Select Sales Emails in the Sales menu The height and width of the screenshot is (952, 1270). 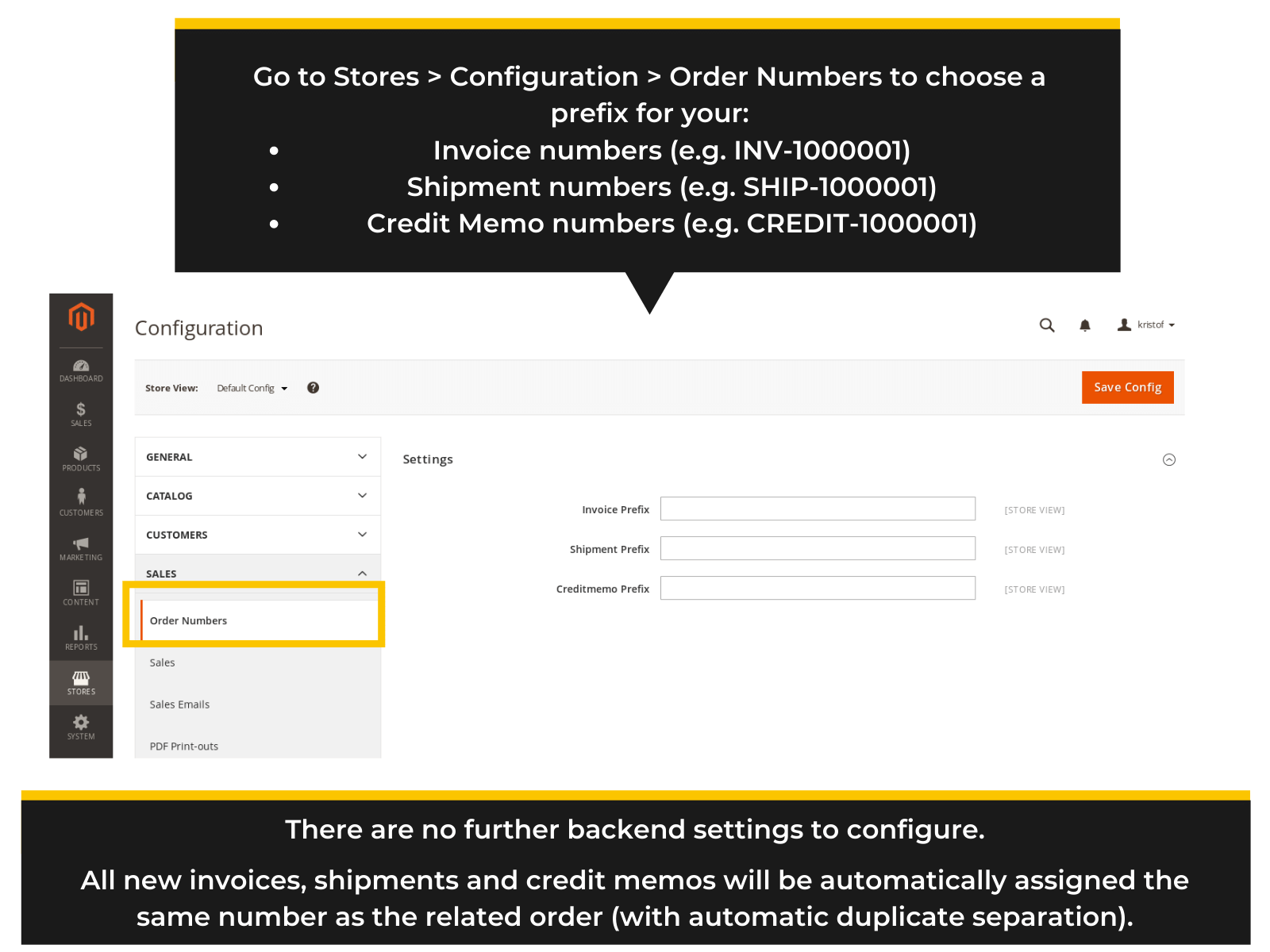pos(179,704)
